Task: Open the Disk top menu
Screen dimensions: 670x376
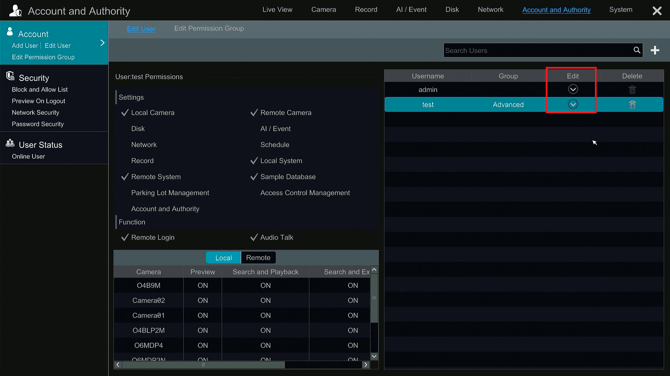Action: (x=452, y=9)
